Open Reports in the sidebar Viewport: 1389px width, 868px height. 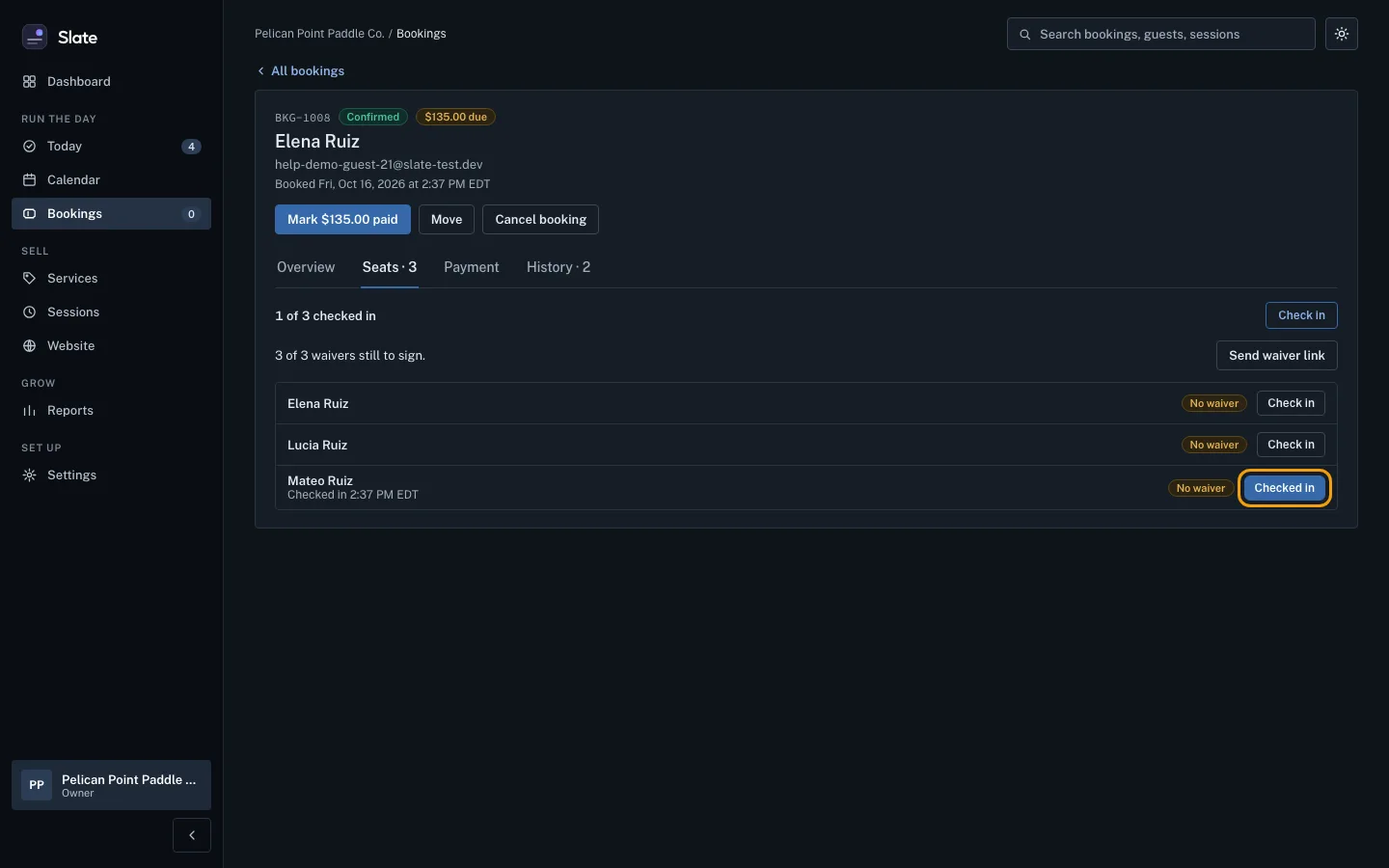111,411
